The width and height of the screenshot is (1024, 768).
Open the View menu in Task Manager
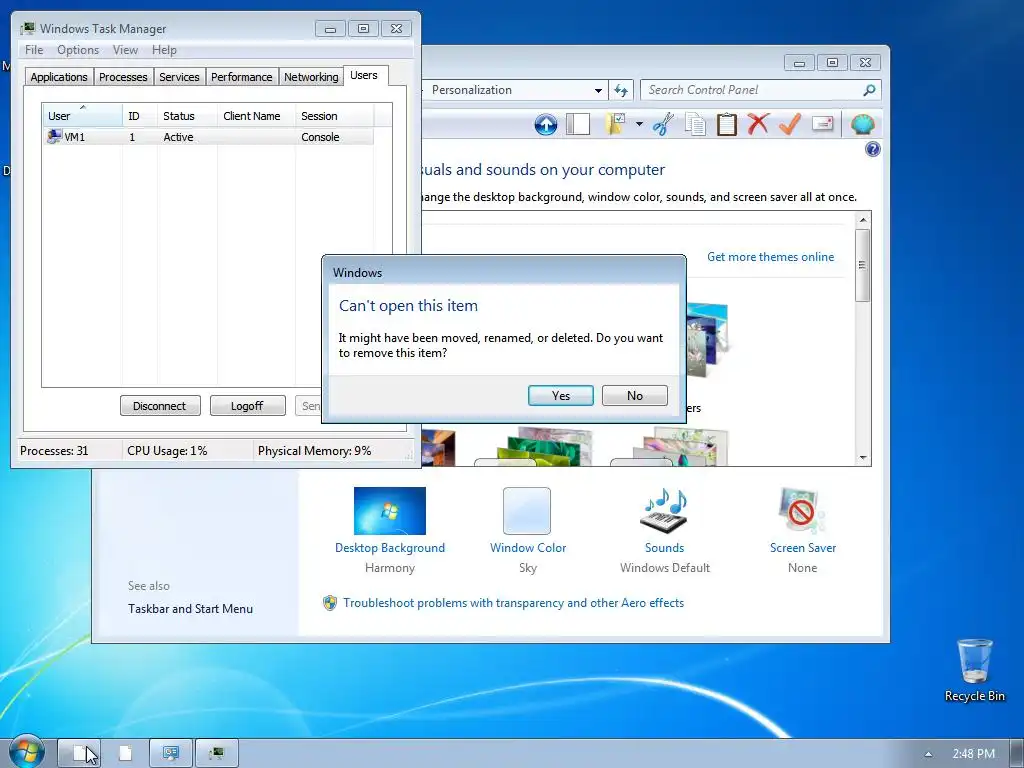pos(125,50)
